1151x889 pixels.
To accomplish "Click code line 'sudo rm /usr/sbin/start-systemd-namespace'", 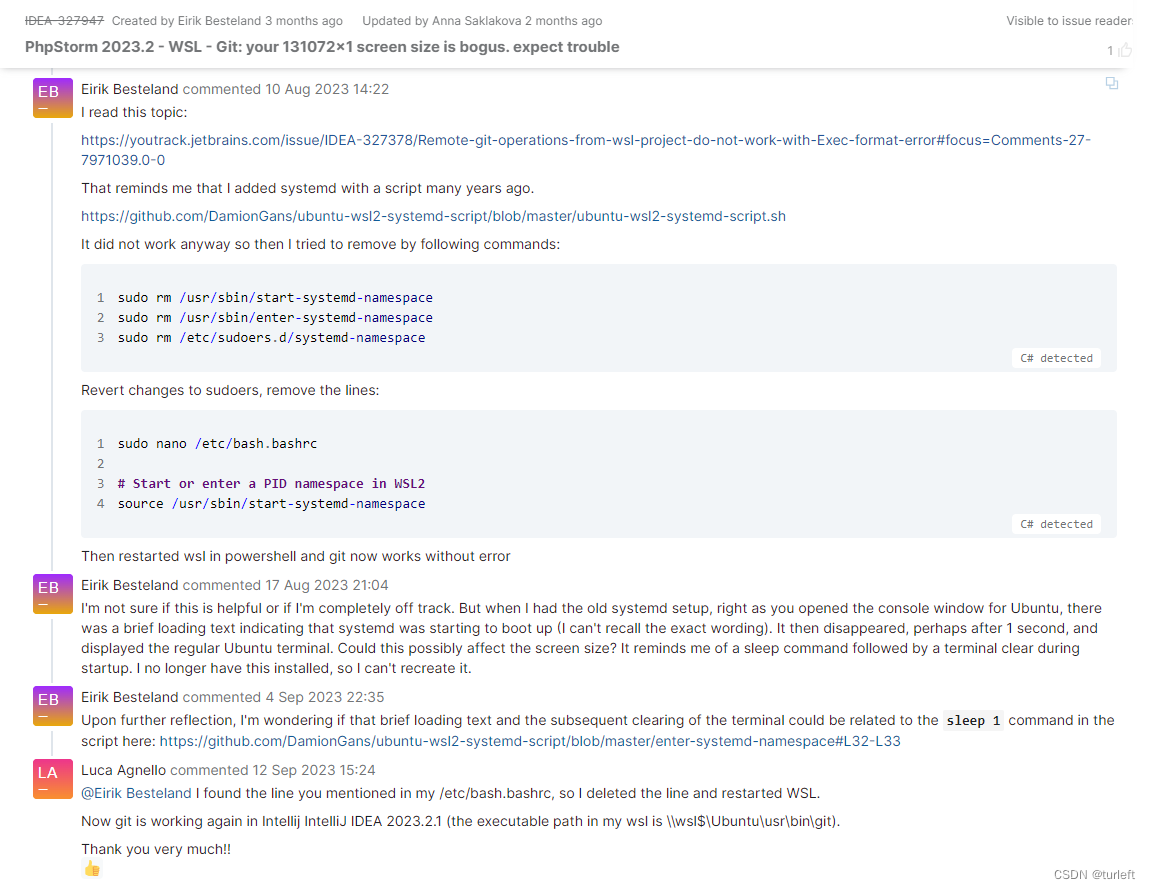I will pos(275,297).
